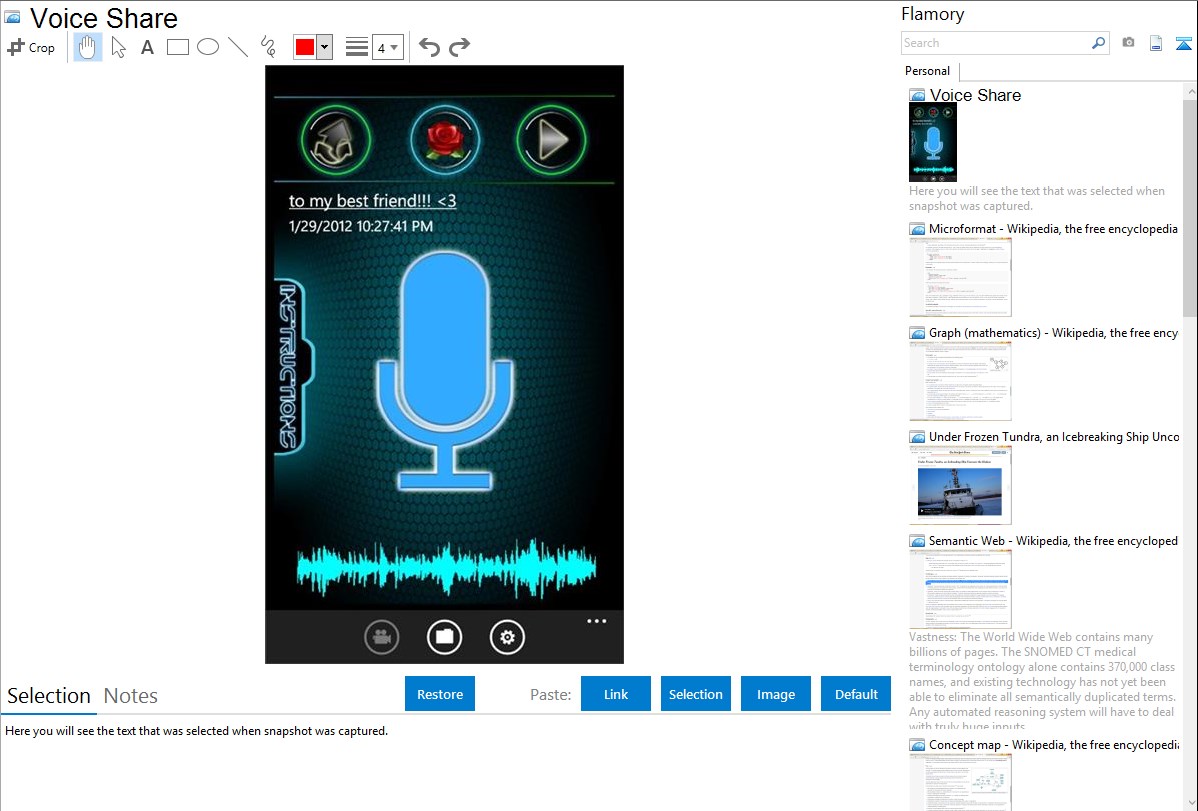1198x811 pixels.
Task: Open Semantic Web - Wikipedia snapshot title
Action: click(1053, 540)
